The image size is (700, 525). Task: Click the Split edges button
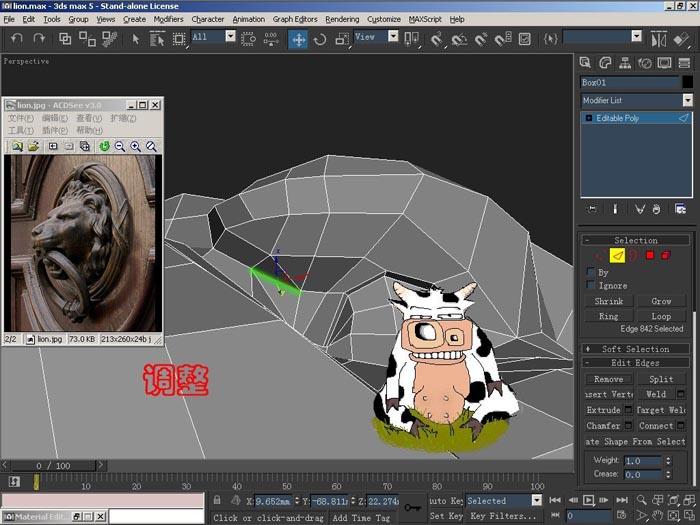[661, 379]
